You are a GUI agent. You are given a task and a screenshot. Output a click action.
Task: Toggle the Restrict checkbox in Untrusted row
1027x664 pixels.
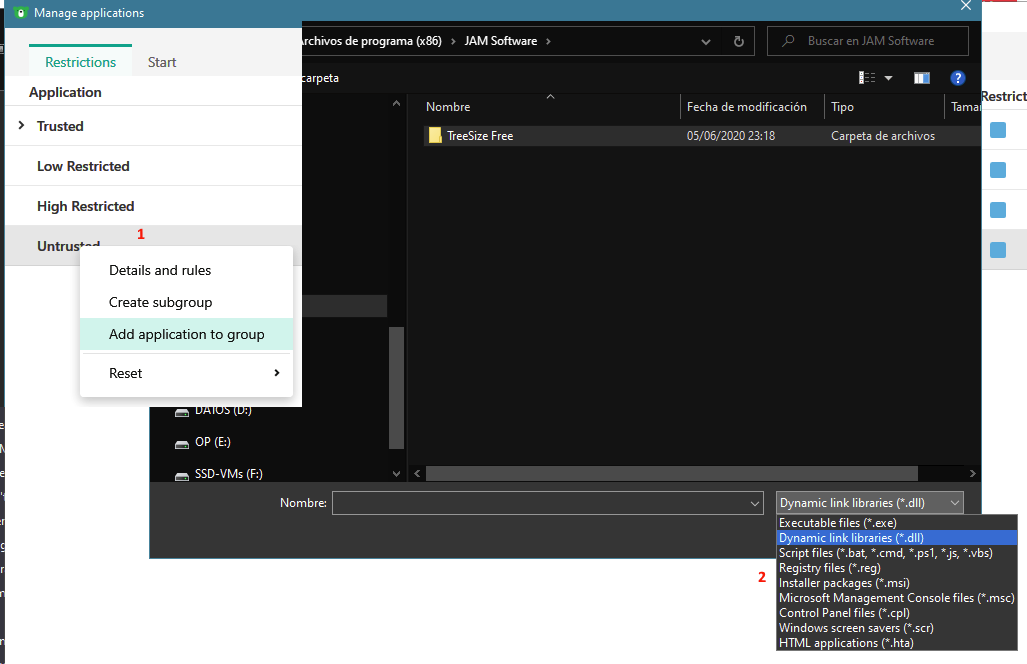(x=998, y=249)
